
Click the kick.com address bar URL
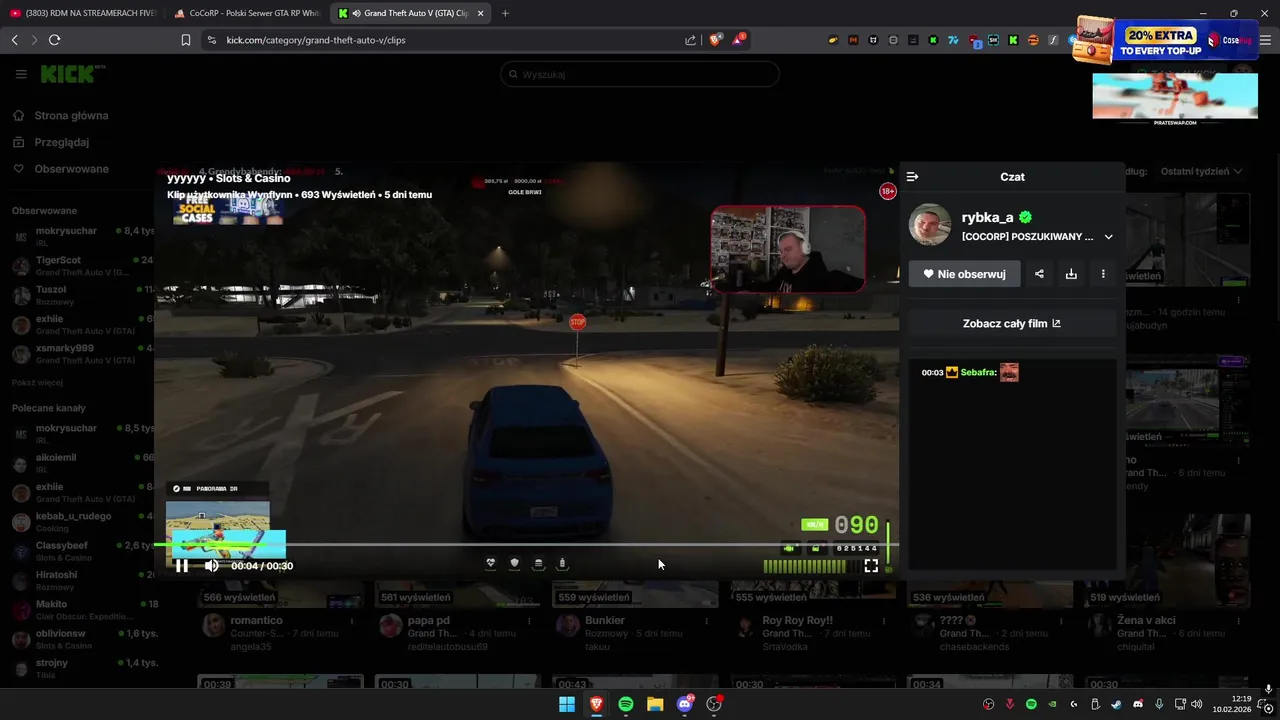316,40
